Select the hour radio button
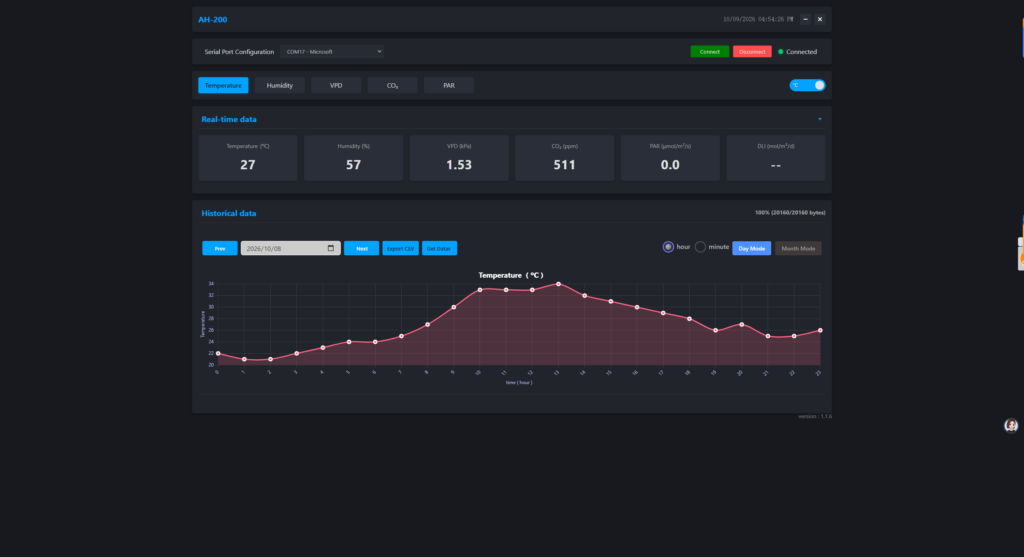This screenshot has width=1024, height=557. coord(668,247)
